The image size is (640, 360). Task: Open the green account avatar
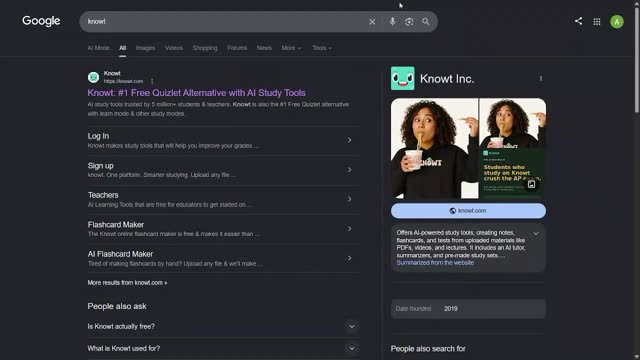(617, 22)
